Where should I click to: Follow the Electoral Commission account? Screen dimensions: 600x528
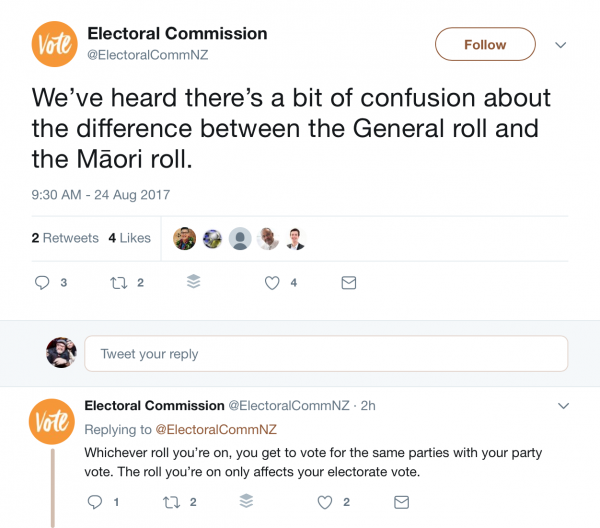[x=485, y=45]
